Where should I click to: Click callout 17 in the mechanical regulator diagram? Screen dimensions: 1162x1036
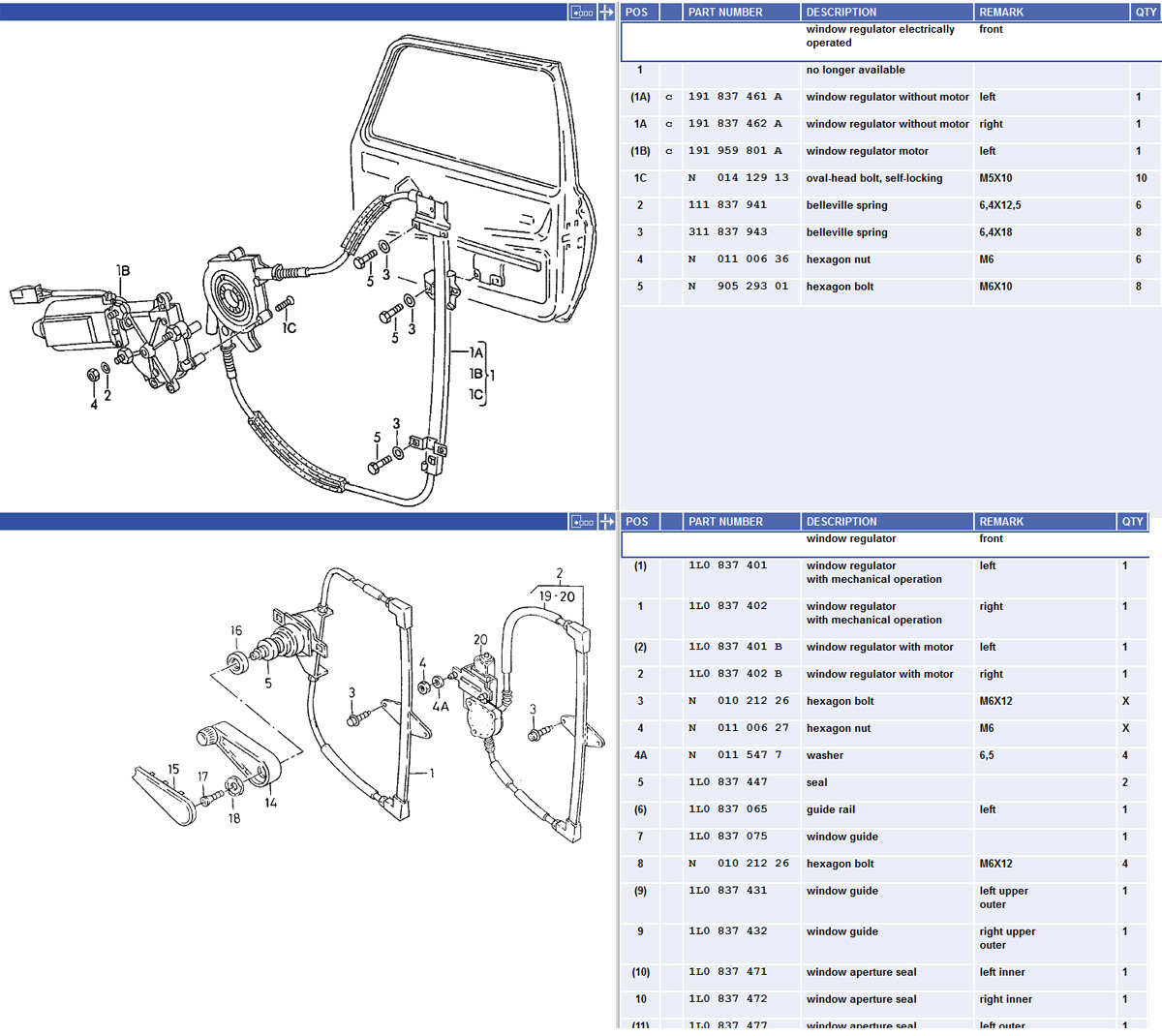click(x=202, y=777)
